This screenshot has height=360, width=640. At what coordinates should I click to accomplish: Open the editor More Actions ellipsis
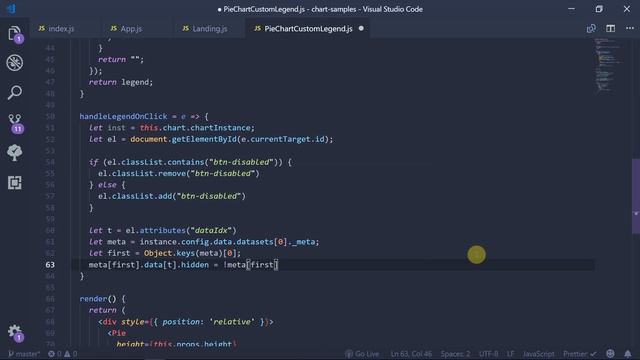point(630,29)
